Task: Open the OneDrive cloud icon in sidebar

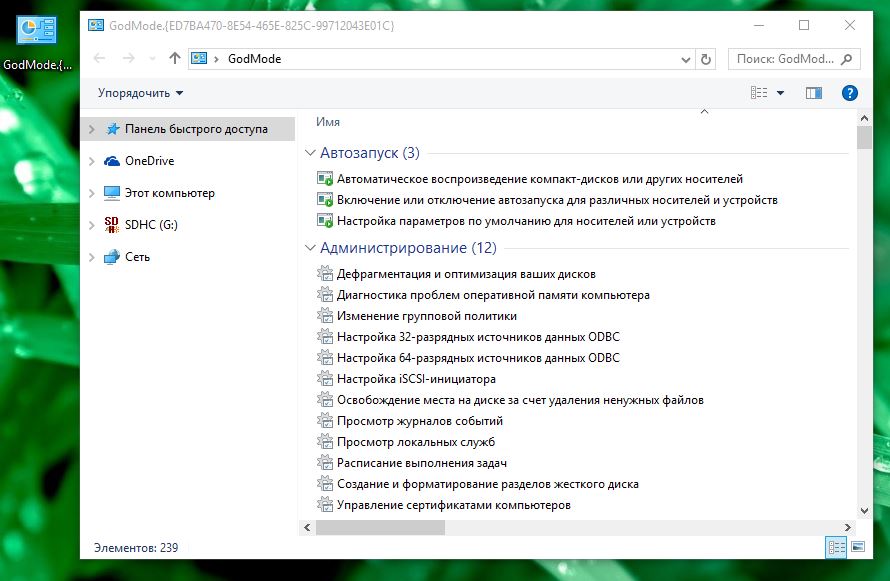Action: [x=112, y=161]
